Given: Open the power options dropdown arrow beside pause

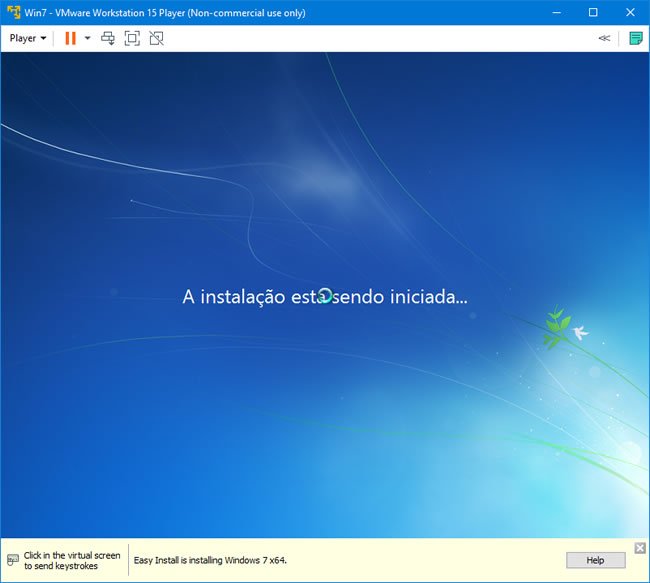Looking at the screenshot, I should (87, 38).
